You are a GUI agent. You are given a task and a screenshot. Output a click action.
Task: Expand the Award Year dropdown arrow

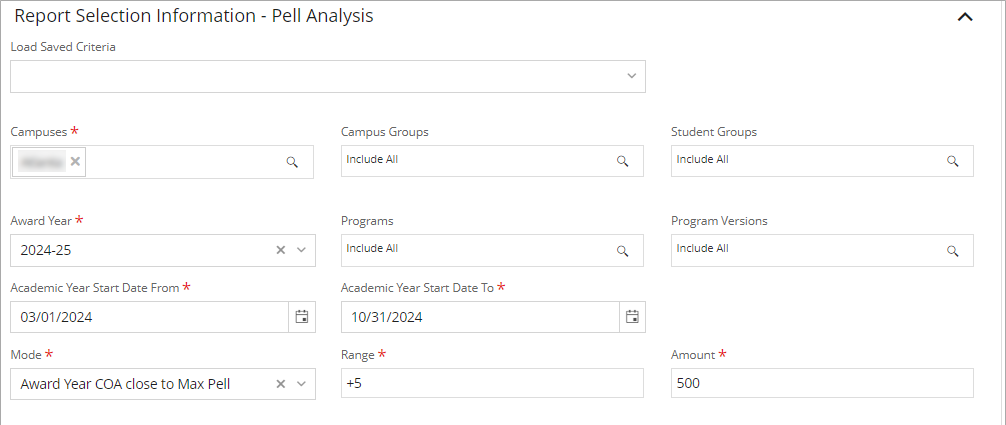coord(301,250)
